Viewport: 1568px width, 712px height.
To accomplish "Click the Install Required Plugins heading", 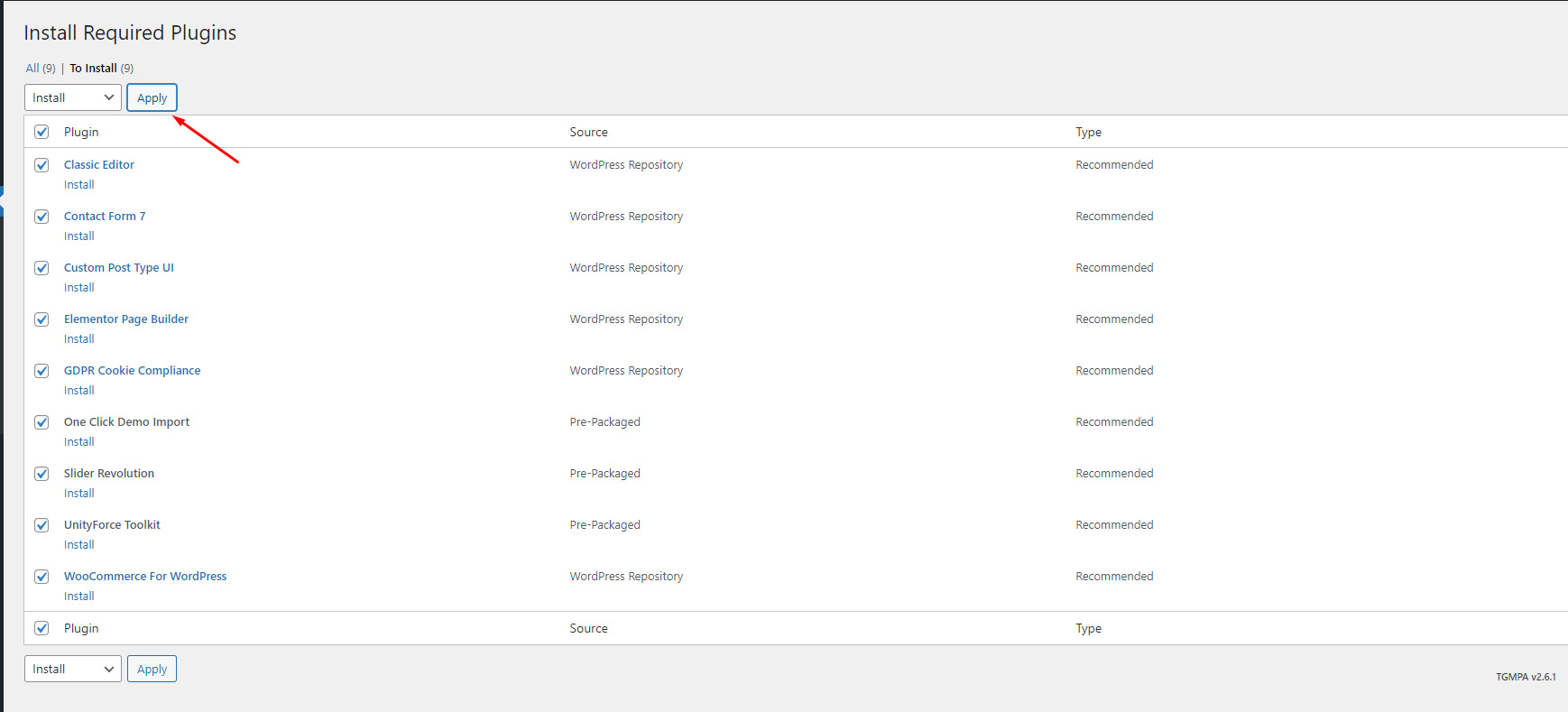I will [x=130, y=32].
